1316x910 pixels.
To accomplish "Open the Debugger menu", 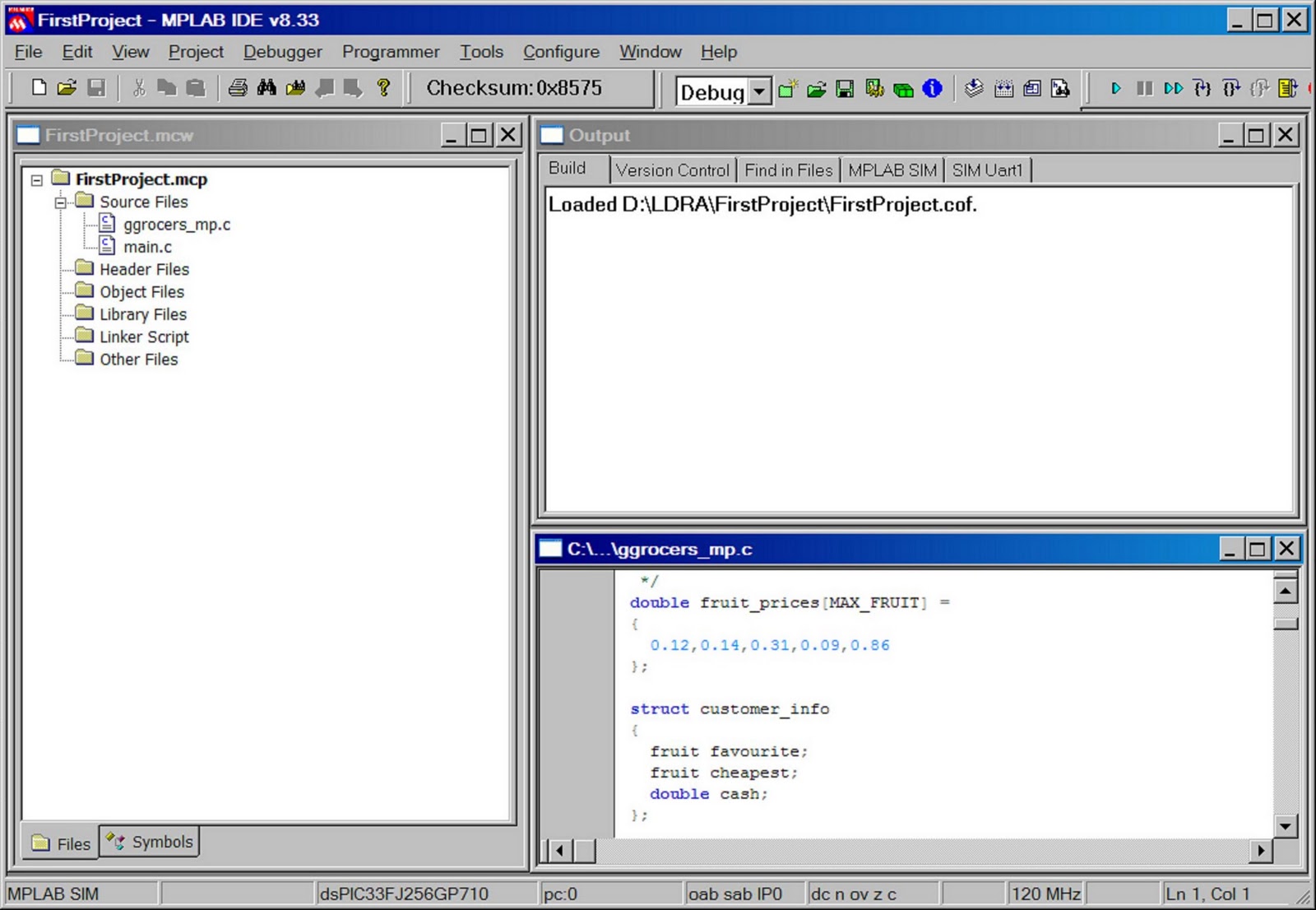I will click(283, 51).
